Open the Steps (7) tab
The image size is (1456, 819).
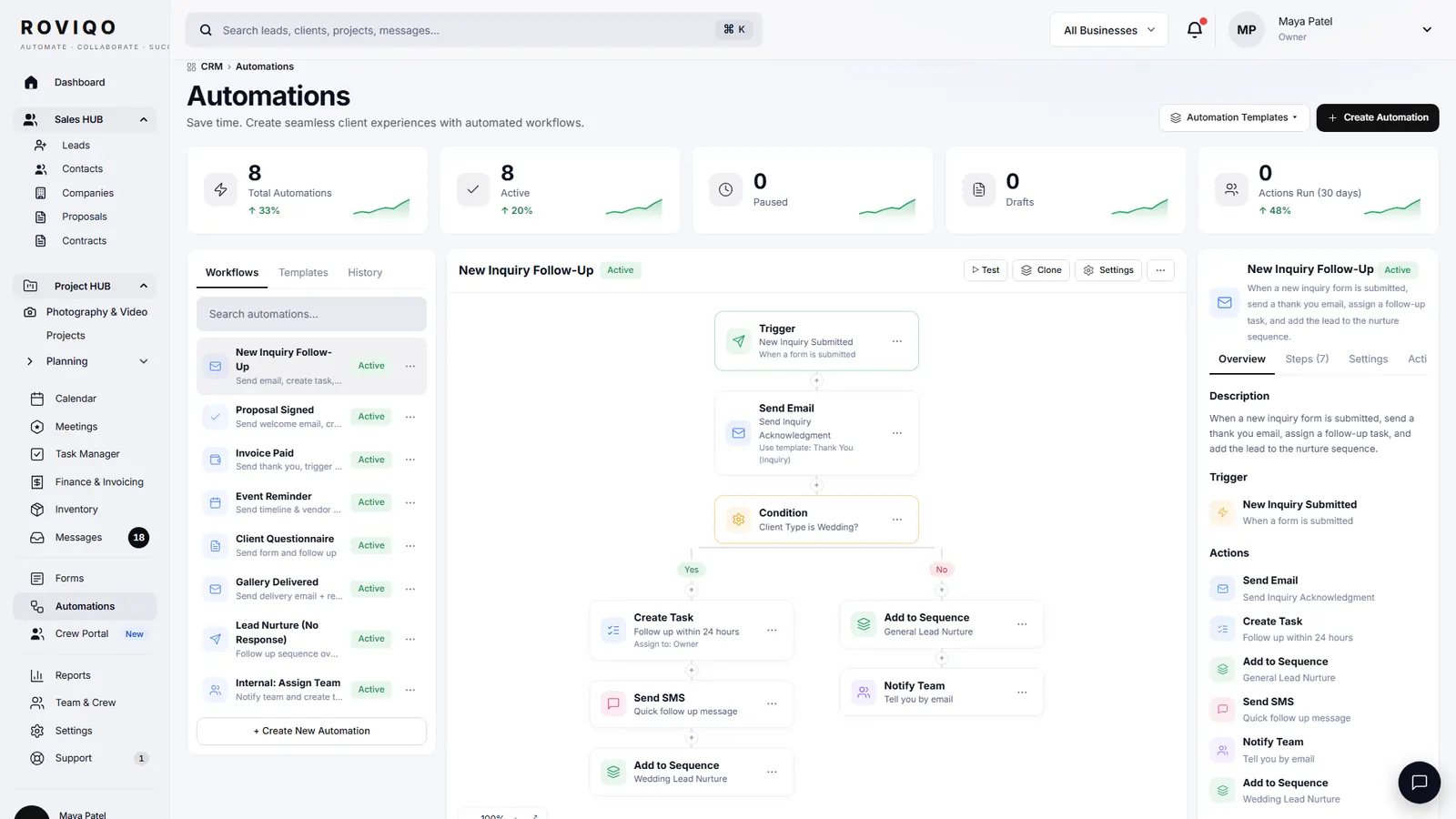[1307, 359]
